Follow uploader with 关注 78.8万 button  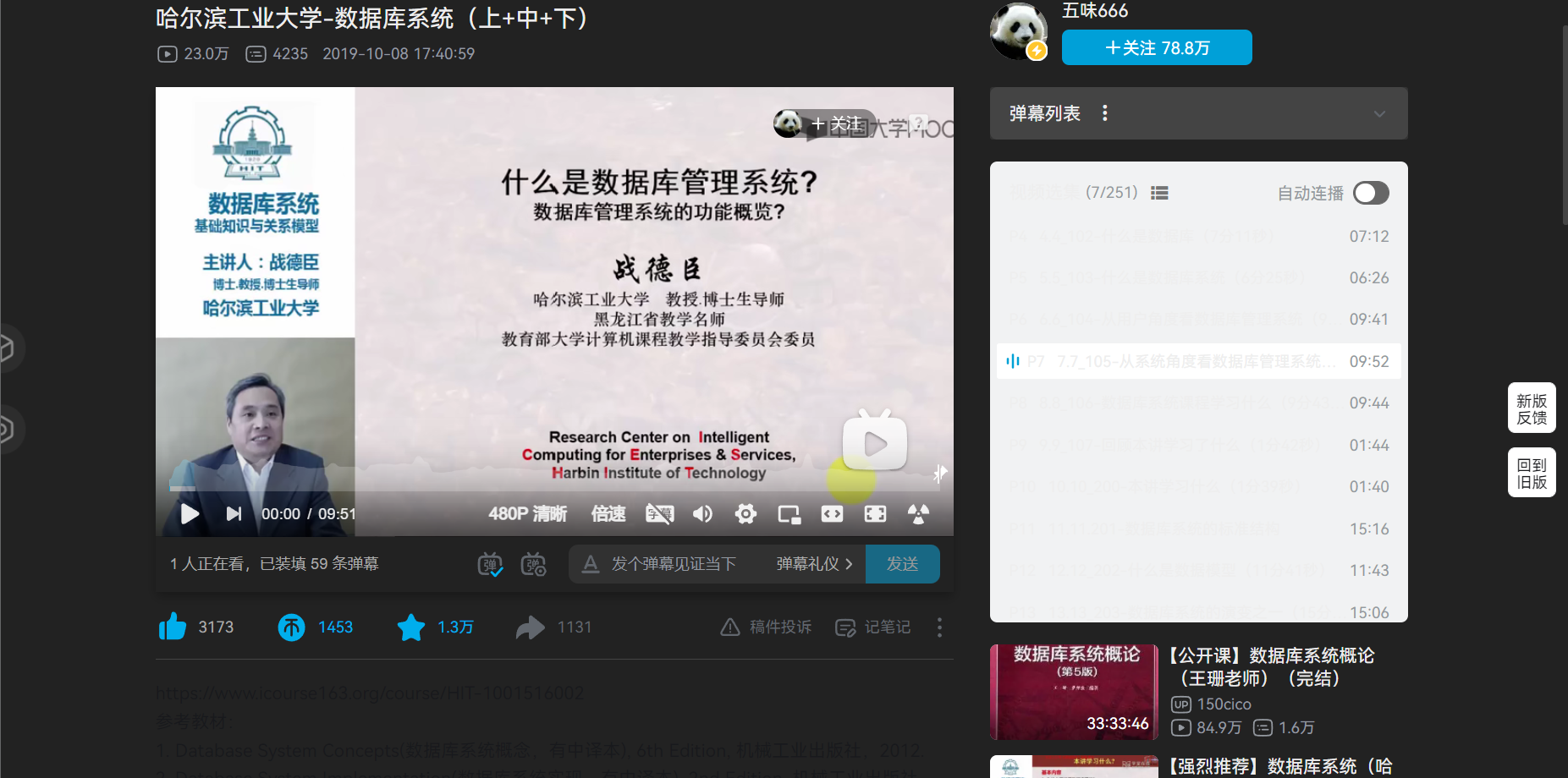tap(1157, 47)
